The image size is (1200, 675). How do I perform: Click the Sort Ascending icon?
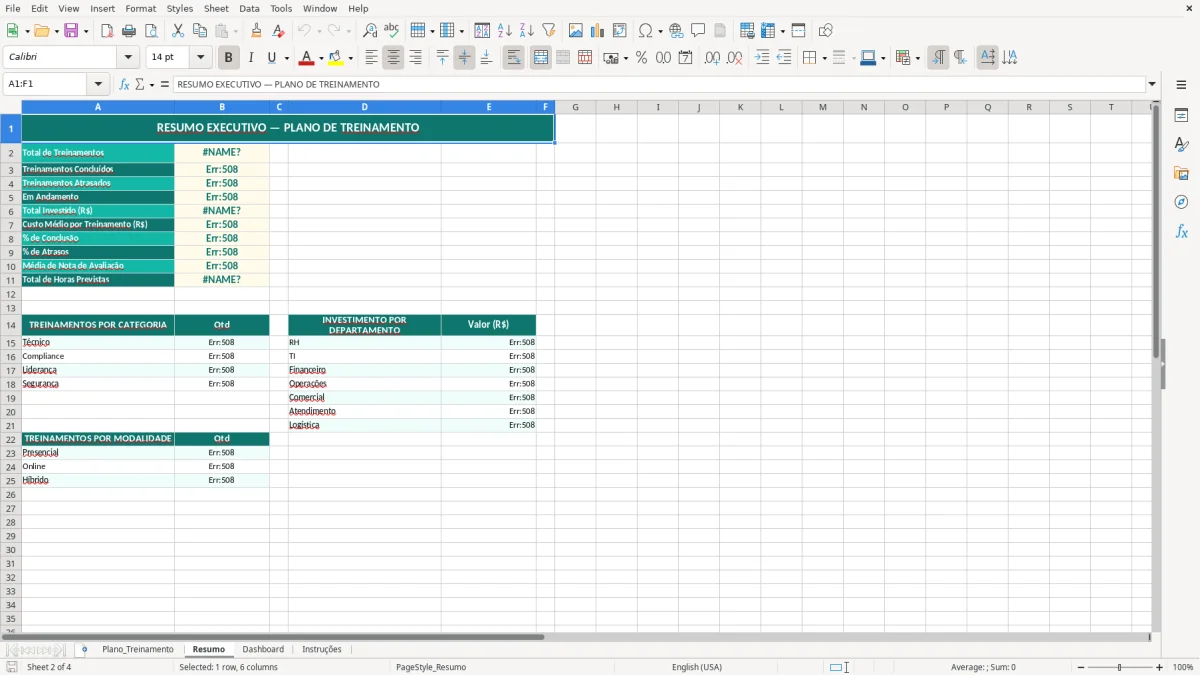(505, 31)
